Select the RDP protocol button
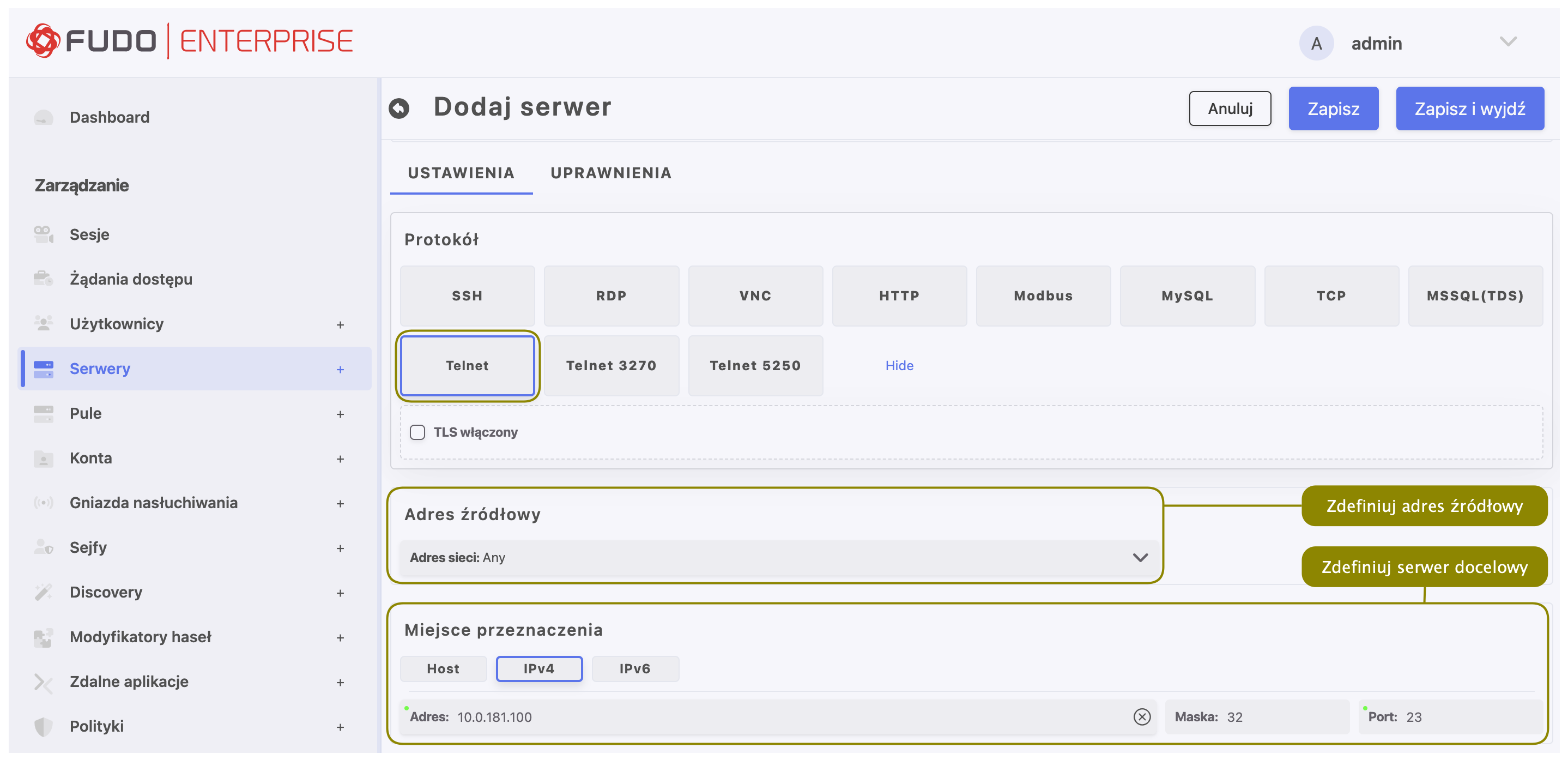The image size is (1568, 766). pos(610,296)
